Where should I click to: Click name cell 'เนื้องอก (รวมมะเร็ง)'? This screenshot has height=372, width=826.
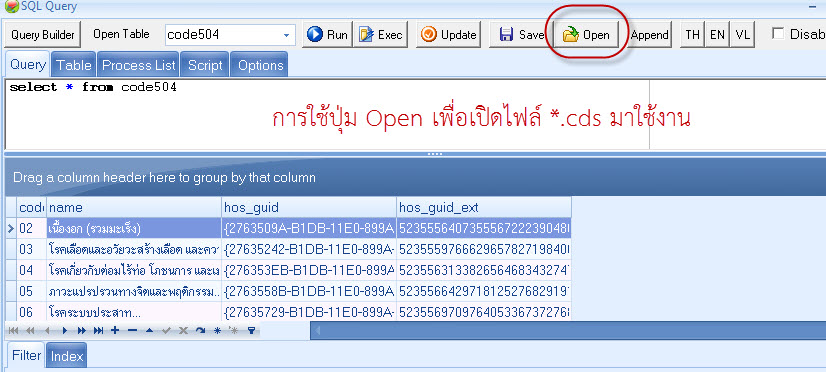point(134,228)
